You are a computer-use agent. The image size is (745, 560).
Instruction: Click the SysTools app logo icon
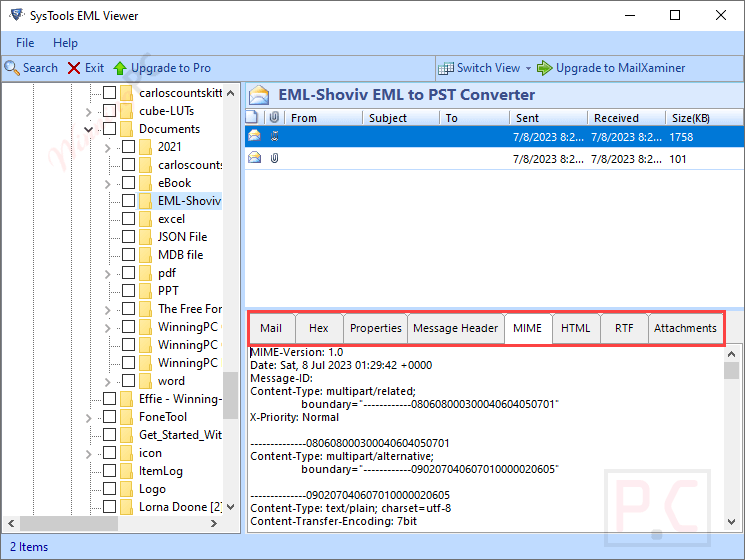click(x=17, y=15)
